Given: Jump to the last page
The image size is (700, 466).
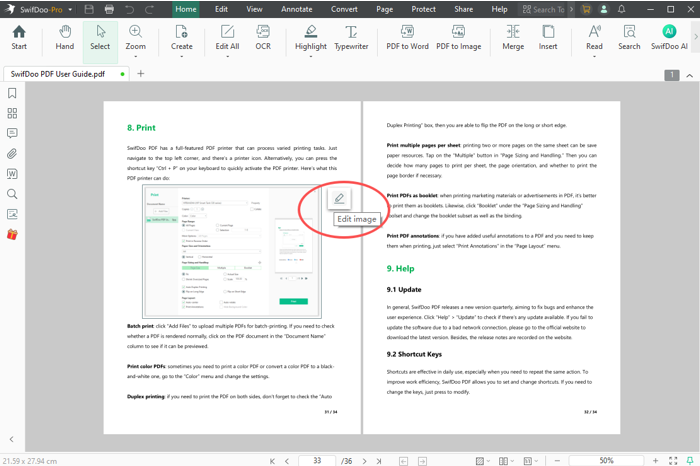Looking at the screenshot, I should [x=379, y=461].
